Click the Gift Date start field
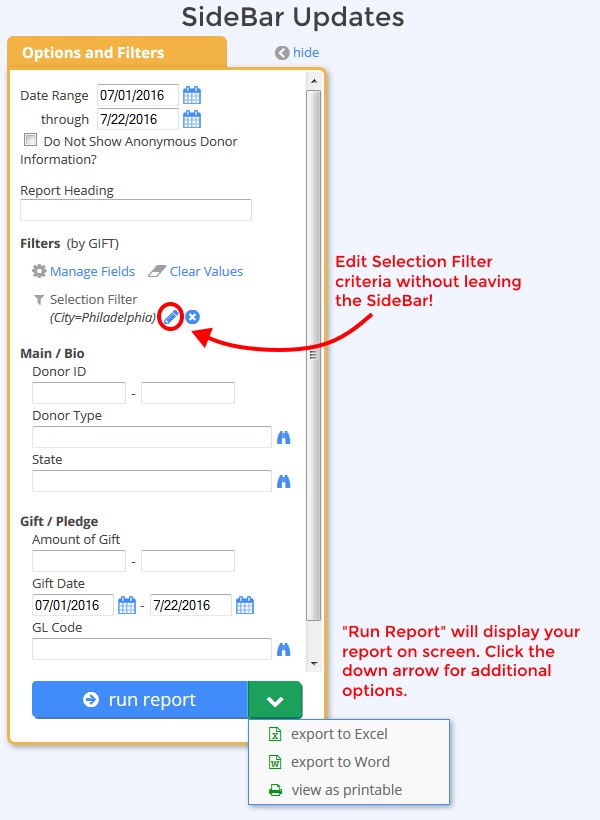Viewport: 600px width, 820px height. (x=73, y=605)
